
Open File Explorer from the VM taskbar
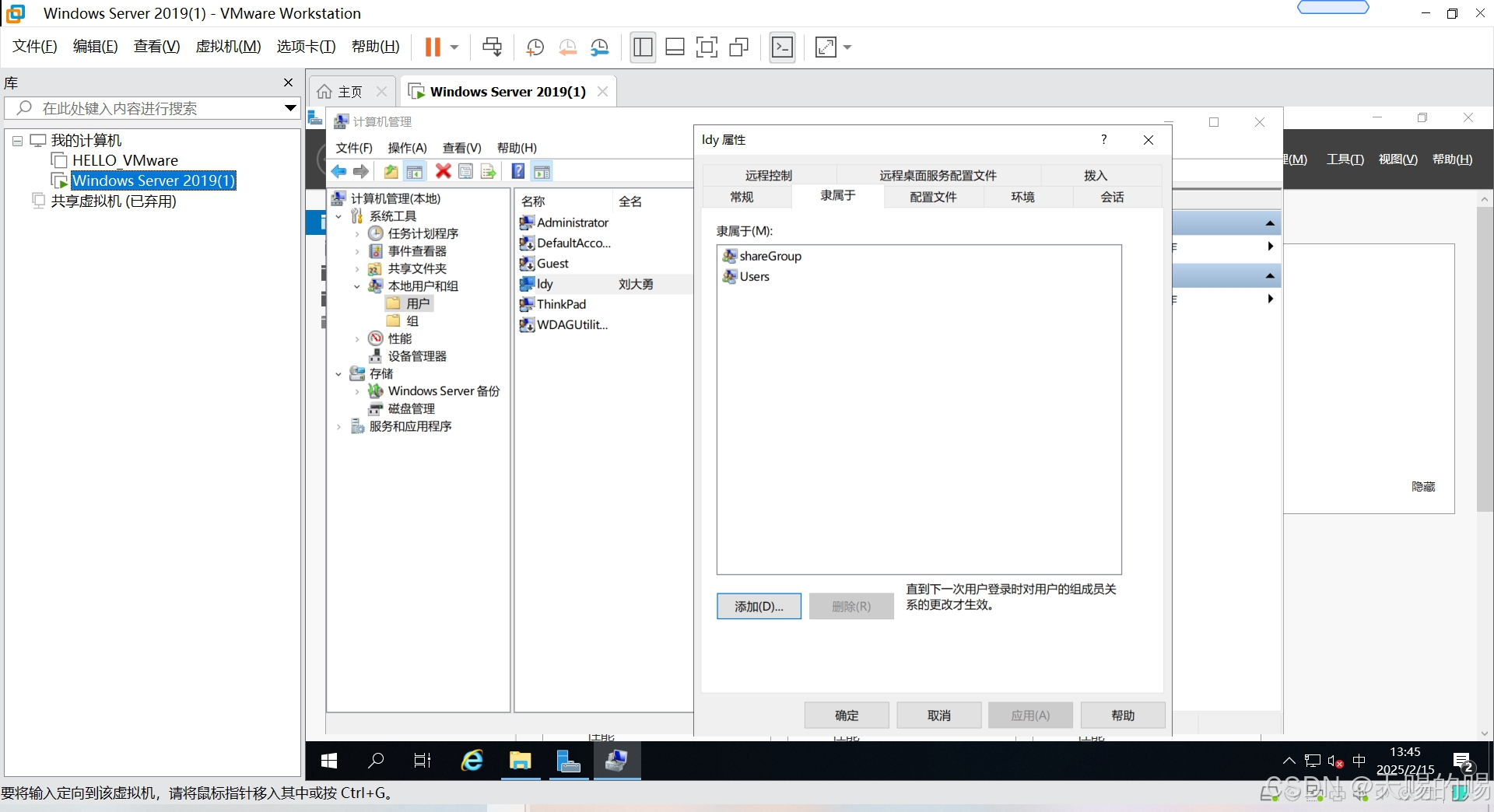pyautogui.click(x=520, y=761)
